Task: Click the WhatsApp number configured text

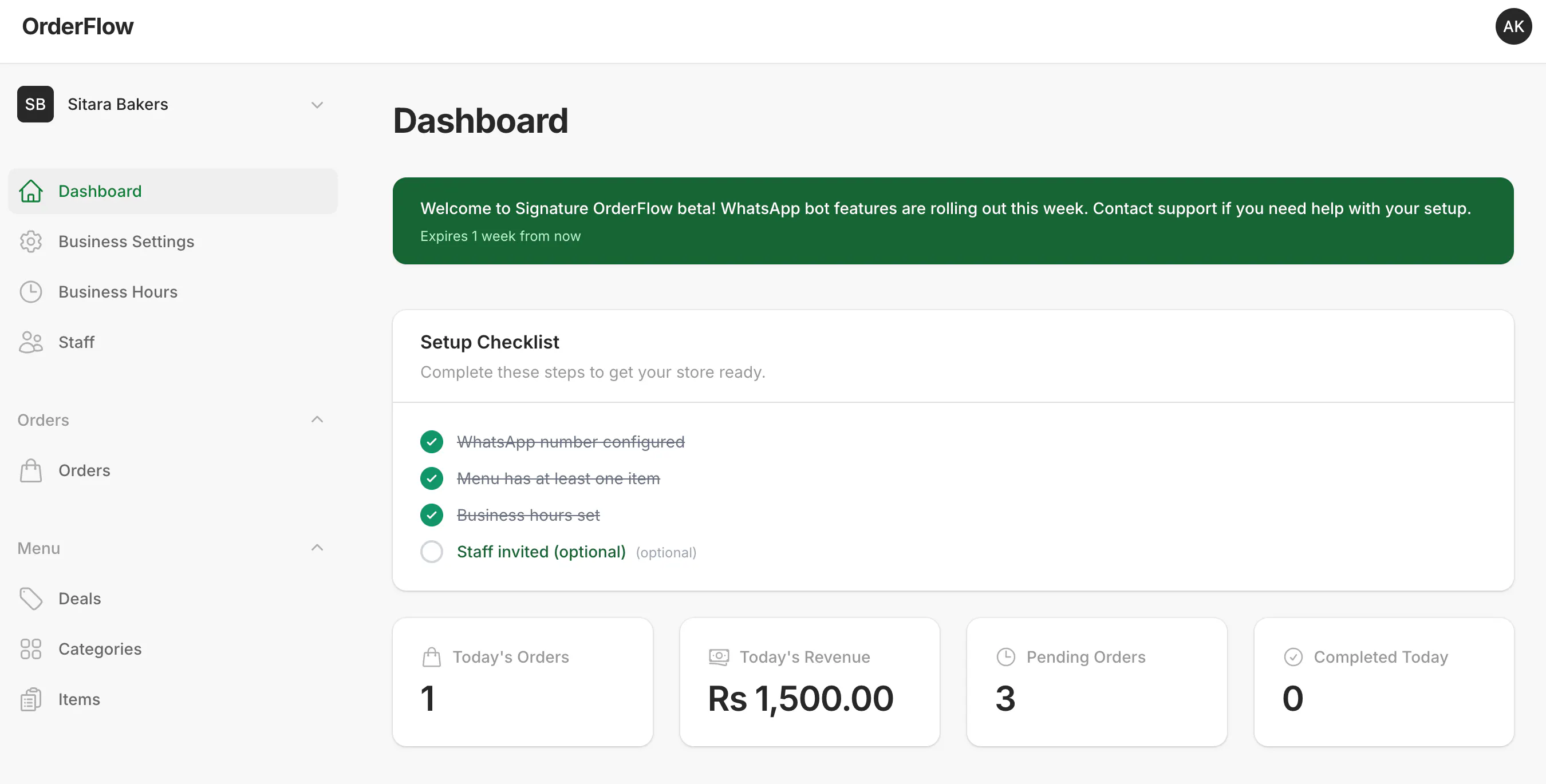Action: [x=570, y=442]
